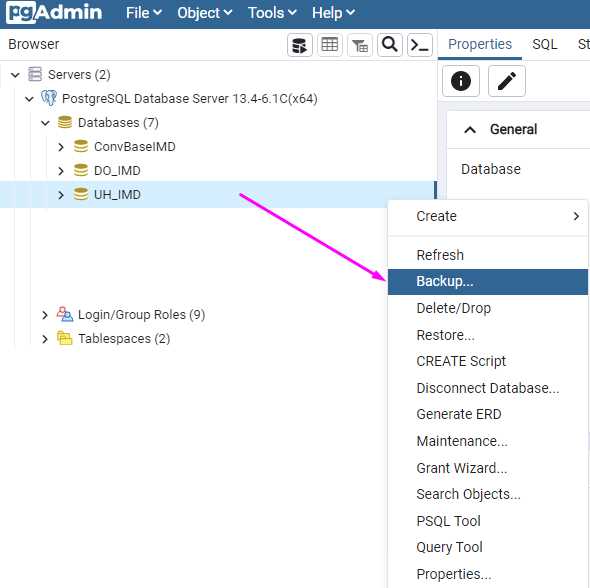The height and width of the screenshot is (588, 590).
Task: Expand Login/Group Roles (9) node
Action: [x=45, y=315]
